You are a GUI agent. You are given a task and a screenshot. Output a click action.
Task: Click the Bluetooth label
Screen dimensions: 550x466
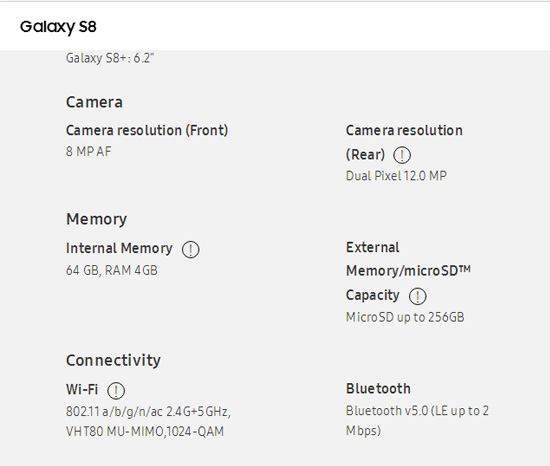(378, 389)
